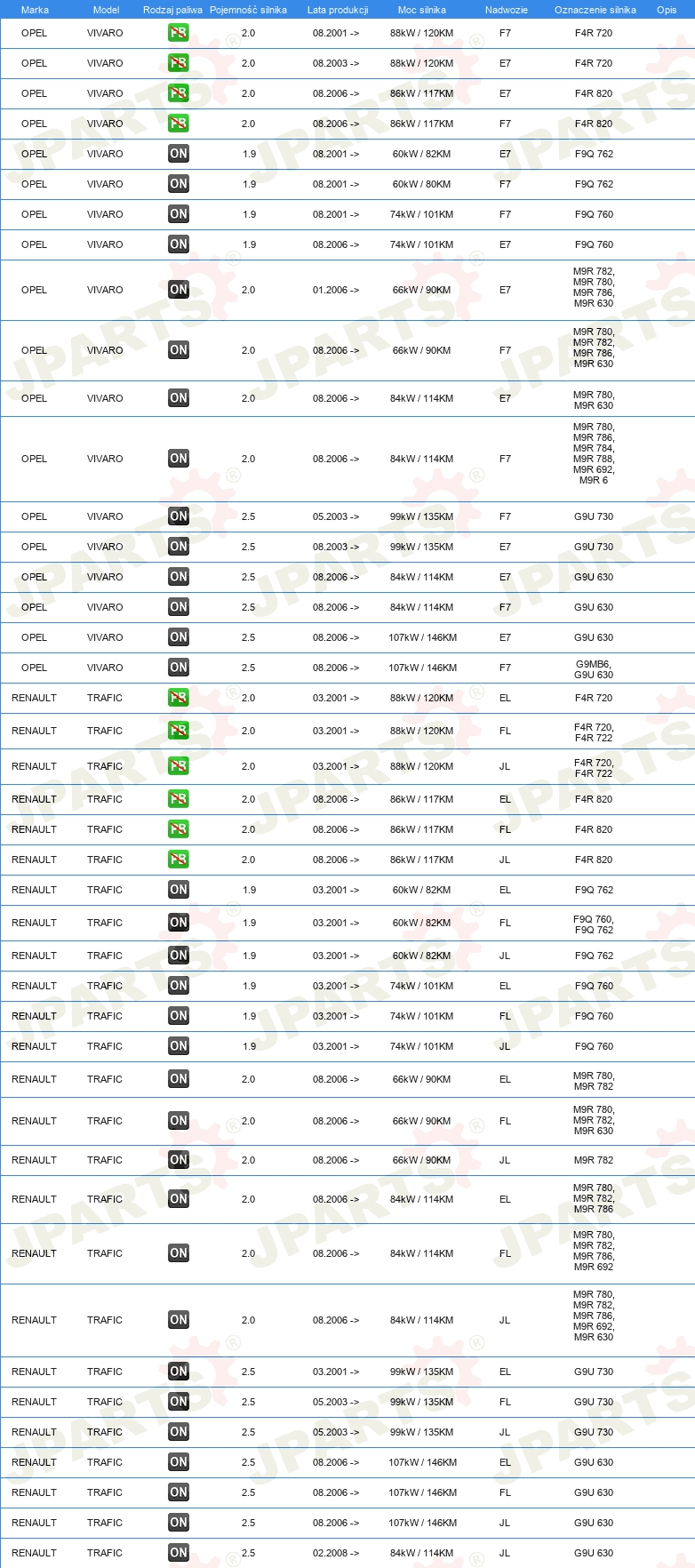Click 'FL' body type in Trafic 86kW F4R 820 row
The image size is (695, 1568).
pos(505,829)
